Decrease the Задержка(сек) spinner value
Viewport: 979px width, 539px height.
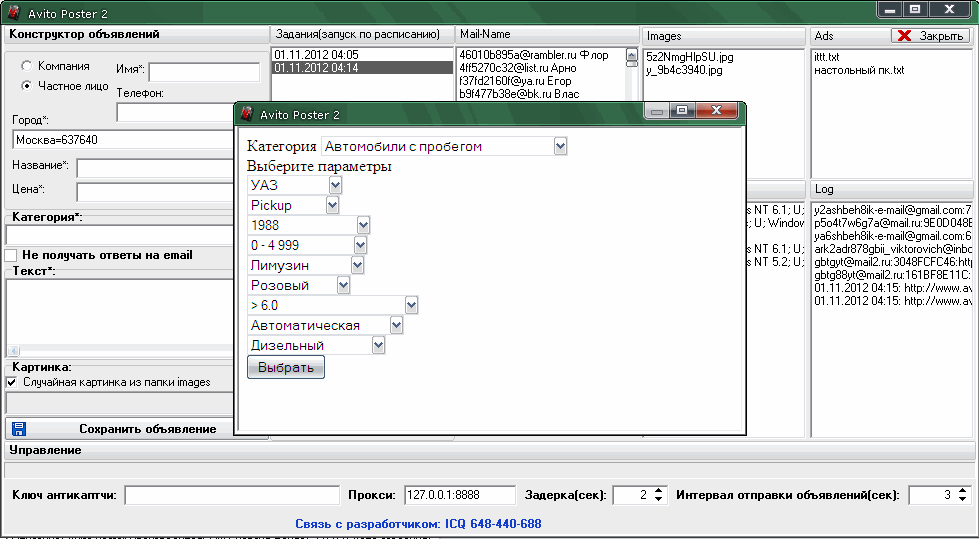(659, 499)
